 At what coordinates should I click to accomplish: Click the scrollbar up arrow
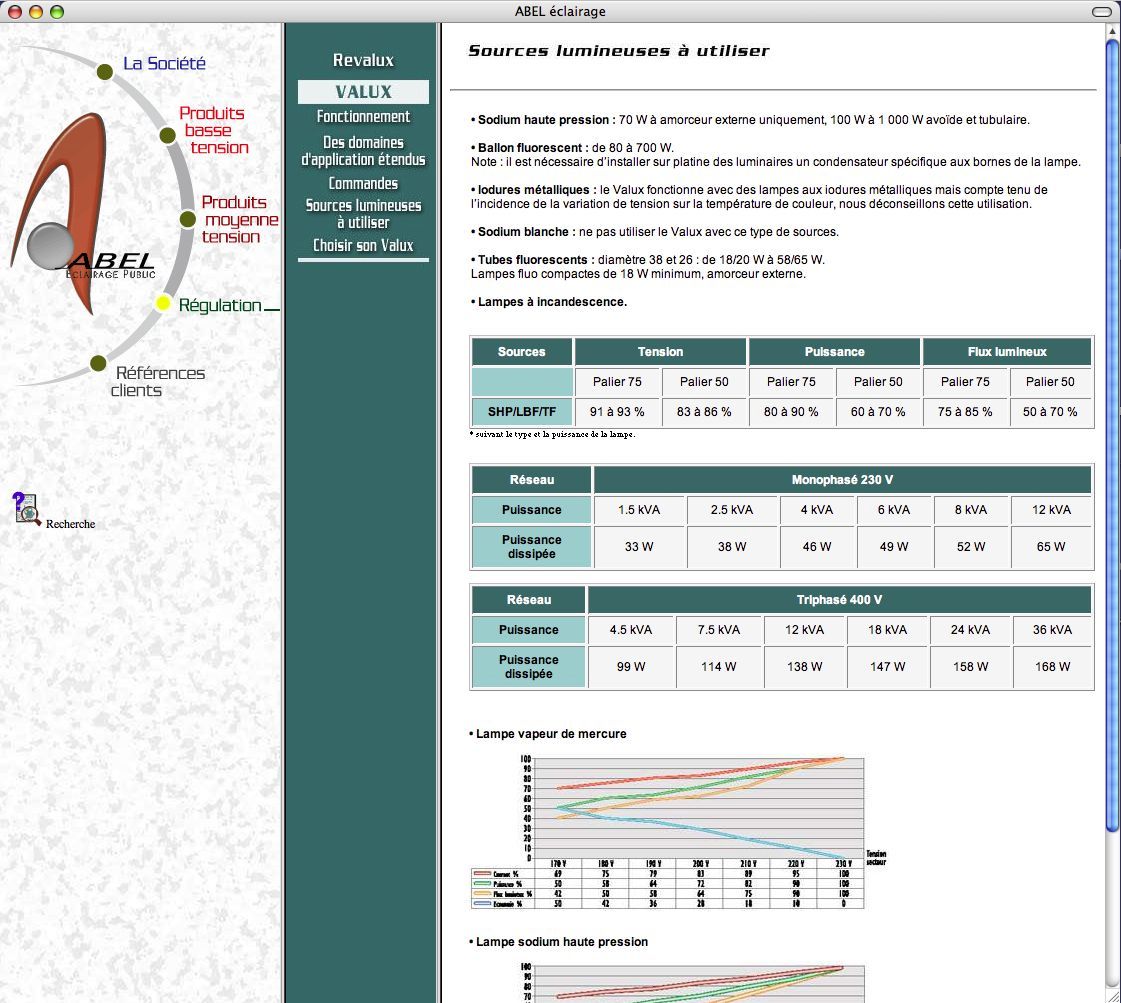click(1112, 29)
